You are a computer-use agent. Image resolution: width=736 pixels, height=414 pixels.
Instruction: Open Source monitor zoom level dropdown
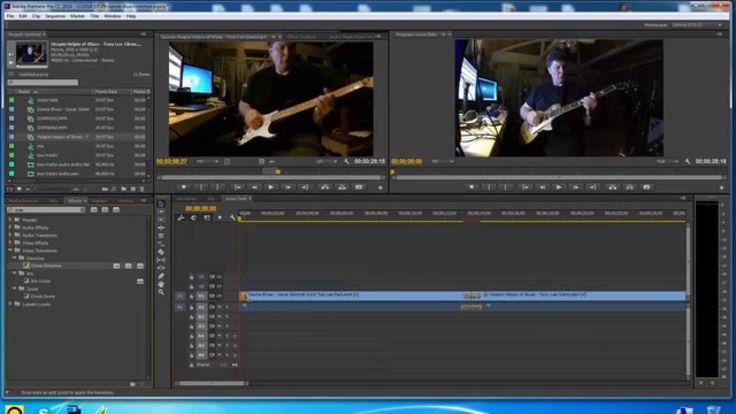click(207, 161)
